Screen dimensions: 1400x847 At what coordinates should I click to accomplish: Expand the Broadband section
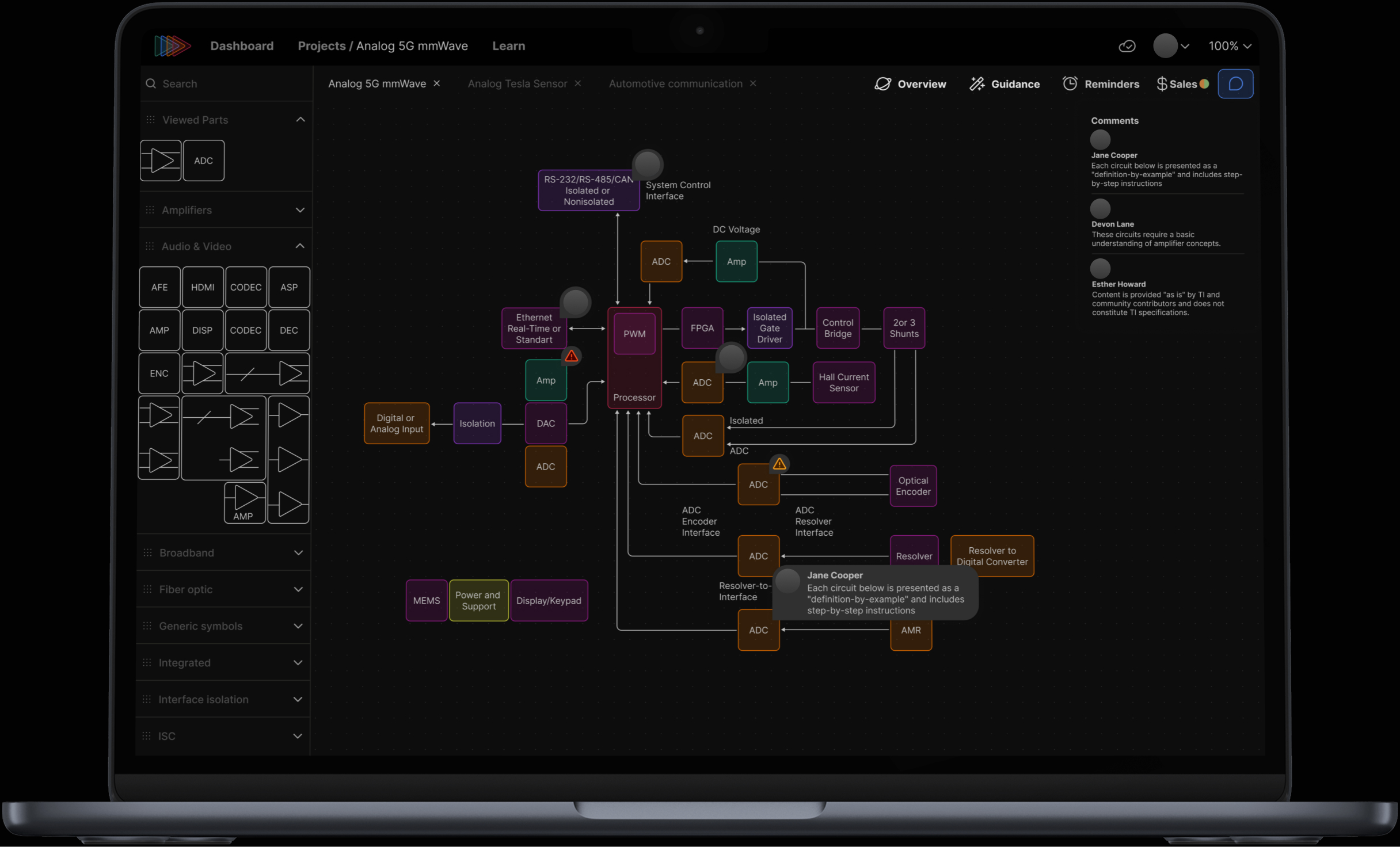tap(298, 553)
